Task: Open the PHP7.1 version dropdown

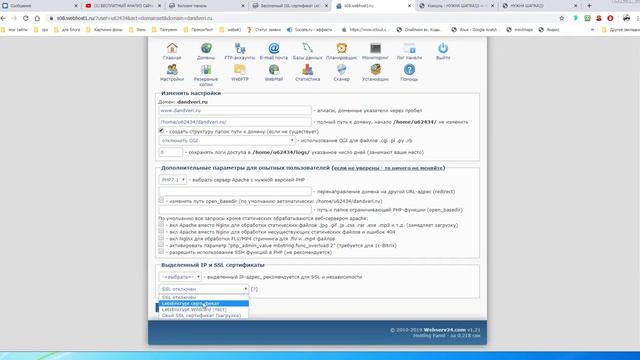Action: (173, 180)
